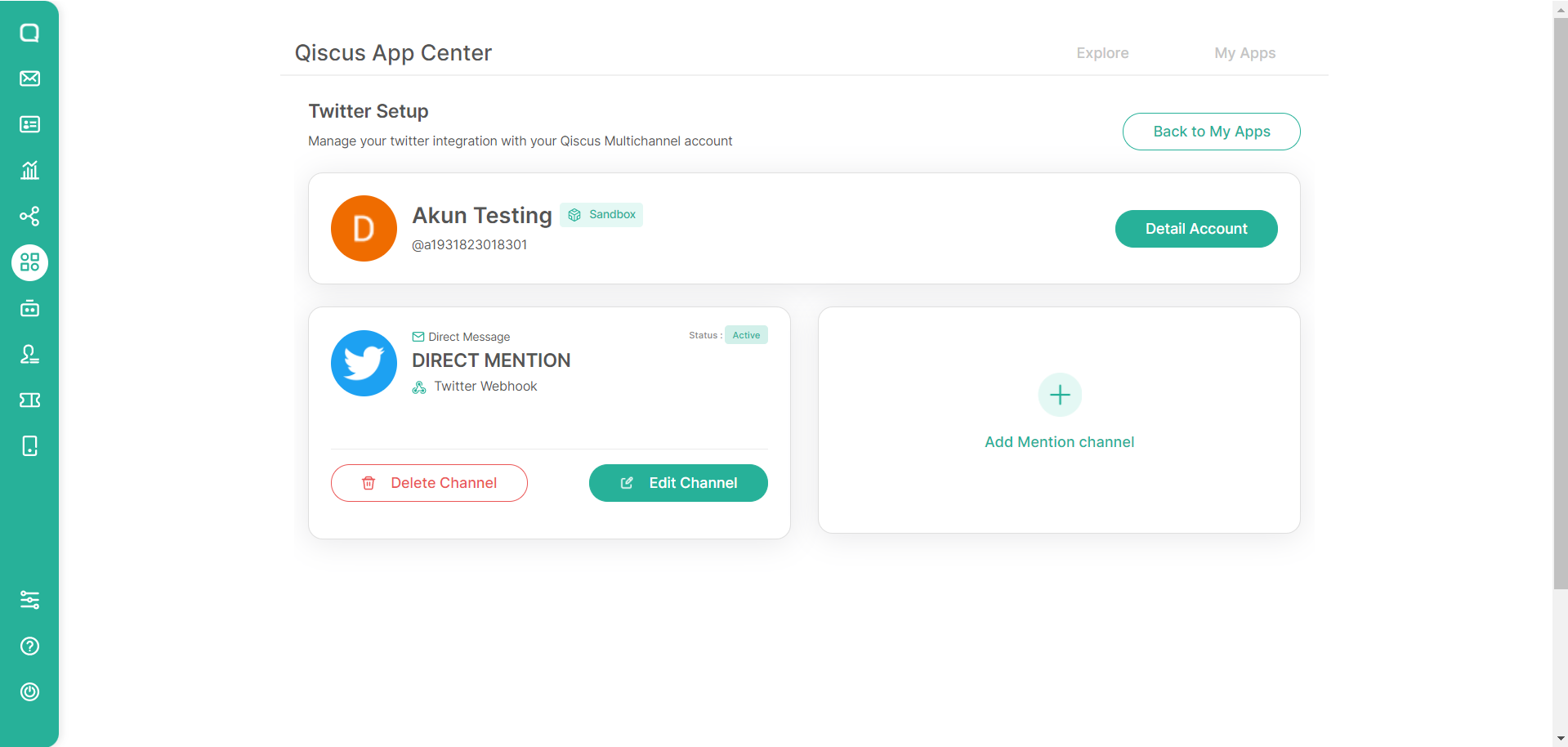Click Back to My Apps button
1568x747 pixels.
(1211, 132)
